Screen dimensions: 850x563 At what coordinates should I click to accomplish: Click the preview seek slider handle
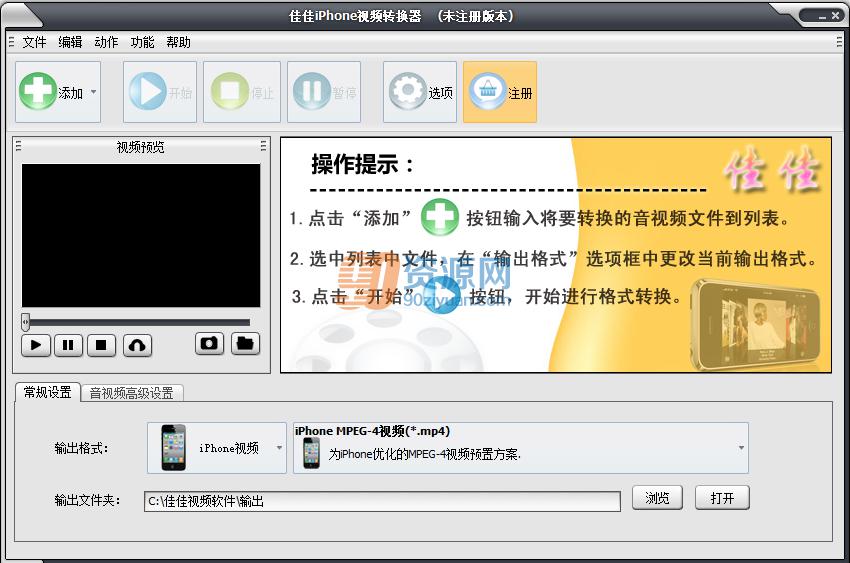tap(25, 322)
